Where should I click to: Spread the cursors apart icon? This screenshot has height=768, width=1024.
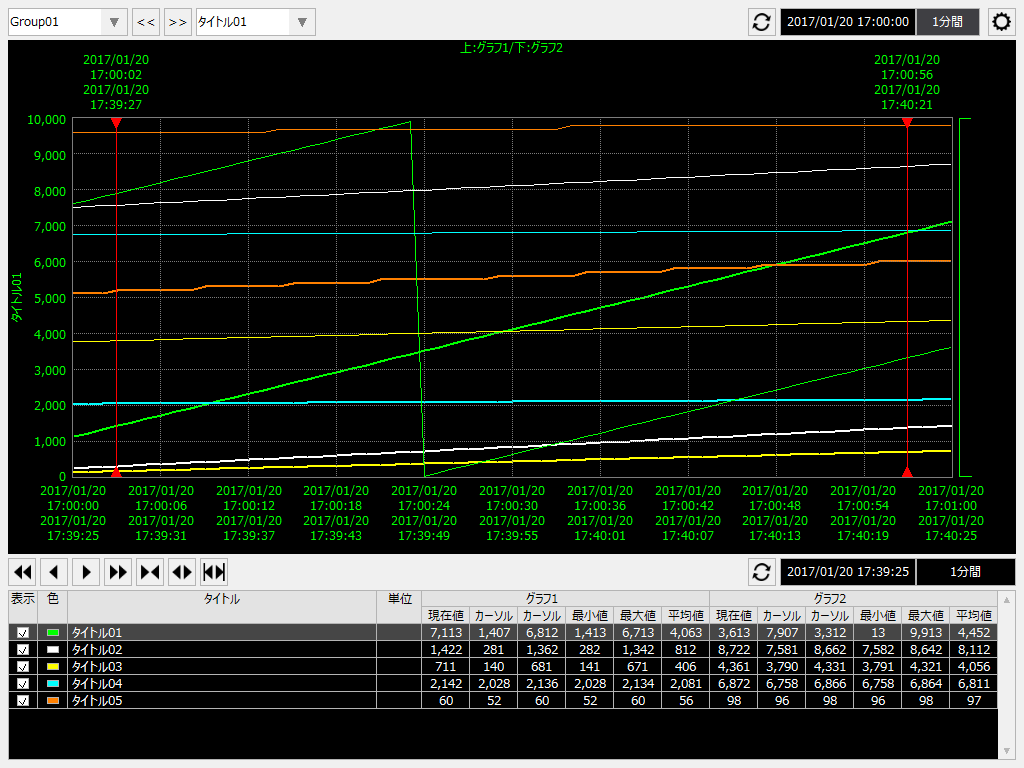(182, 572)
